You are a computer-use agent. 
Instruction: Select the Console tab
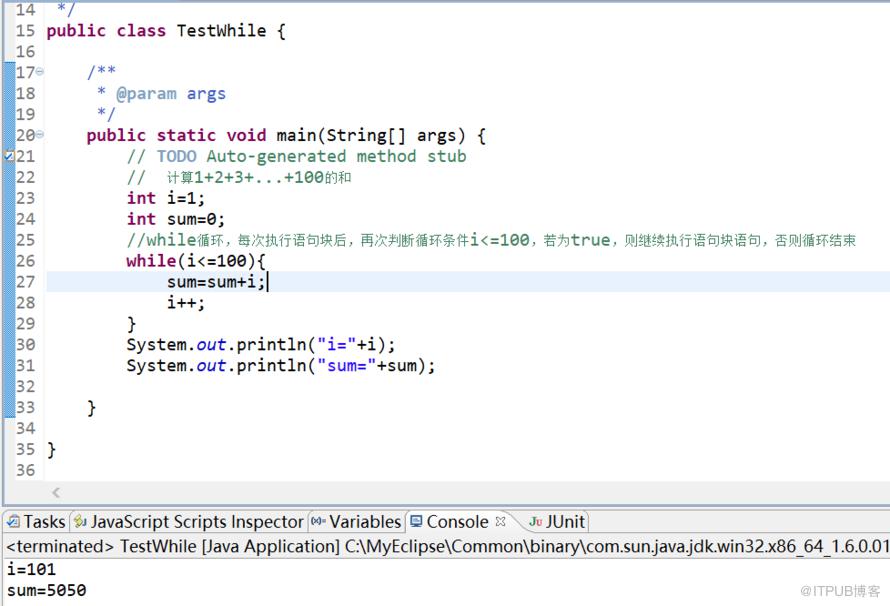coord(457,521)
